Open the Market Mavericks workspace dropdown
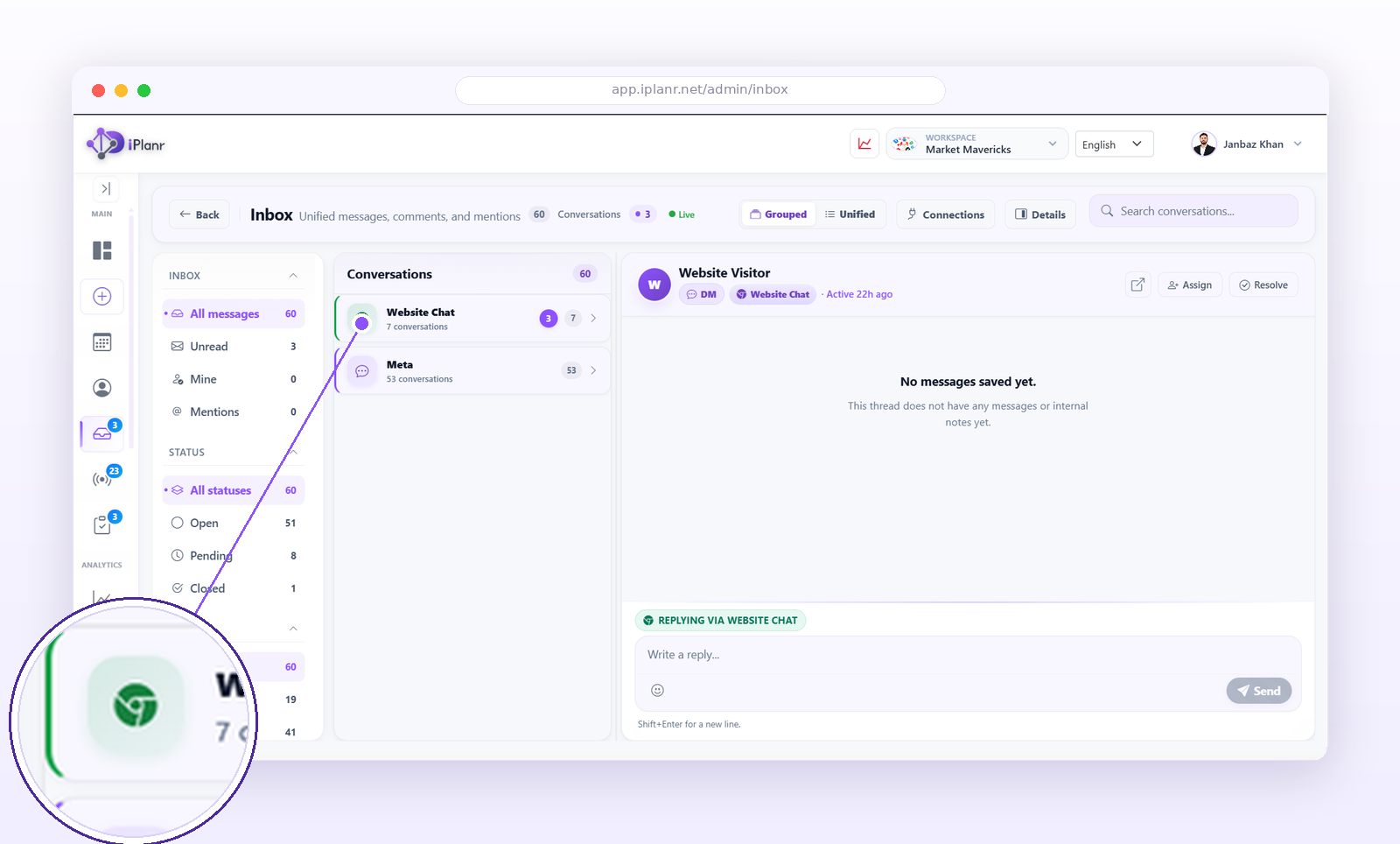Screen dimensions: 1400x844 pyautogui.click(x=976, y=144)
